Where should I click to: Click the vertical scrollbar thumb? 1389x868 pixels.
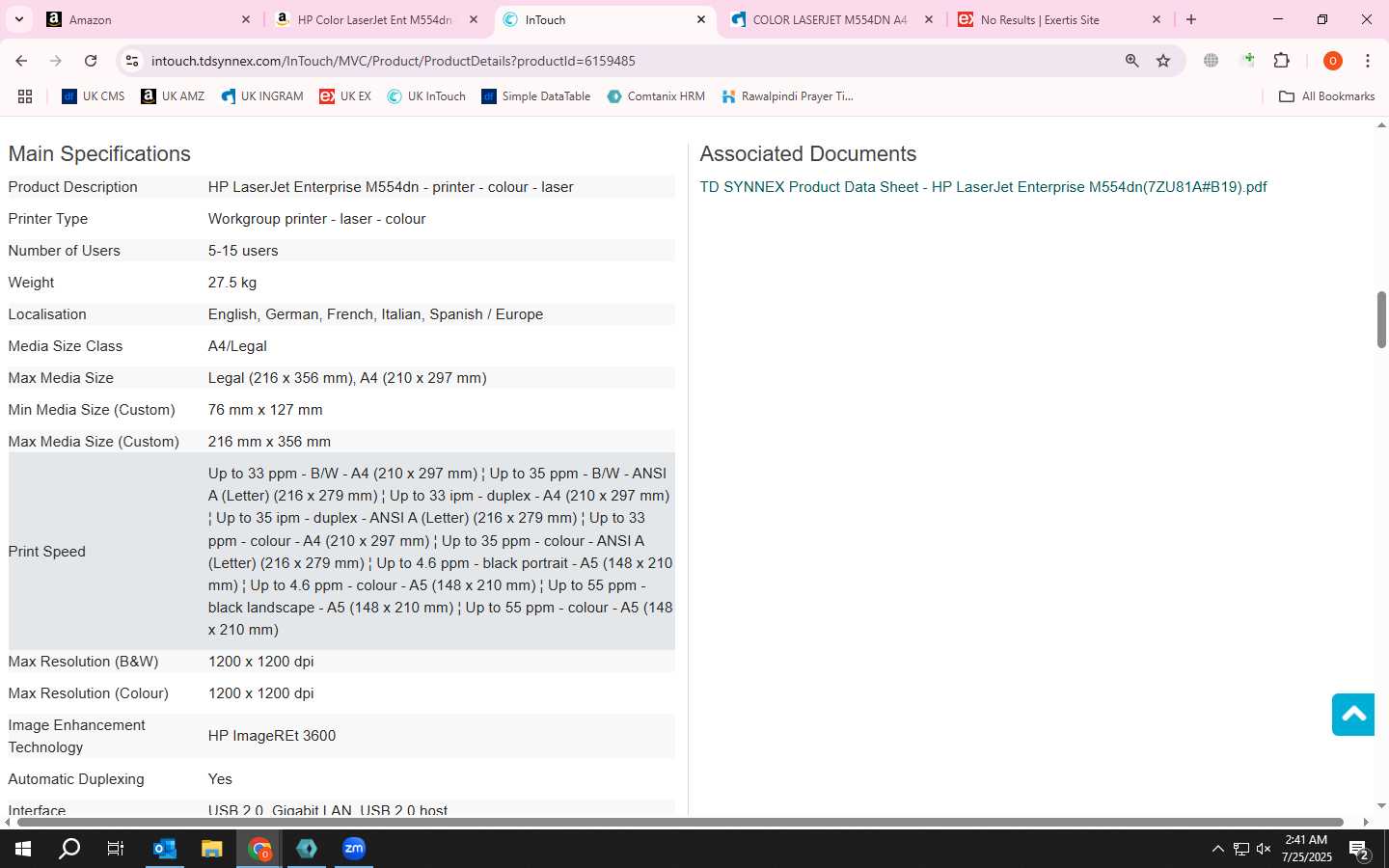(1381, 318)
